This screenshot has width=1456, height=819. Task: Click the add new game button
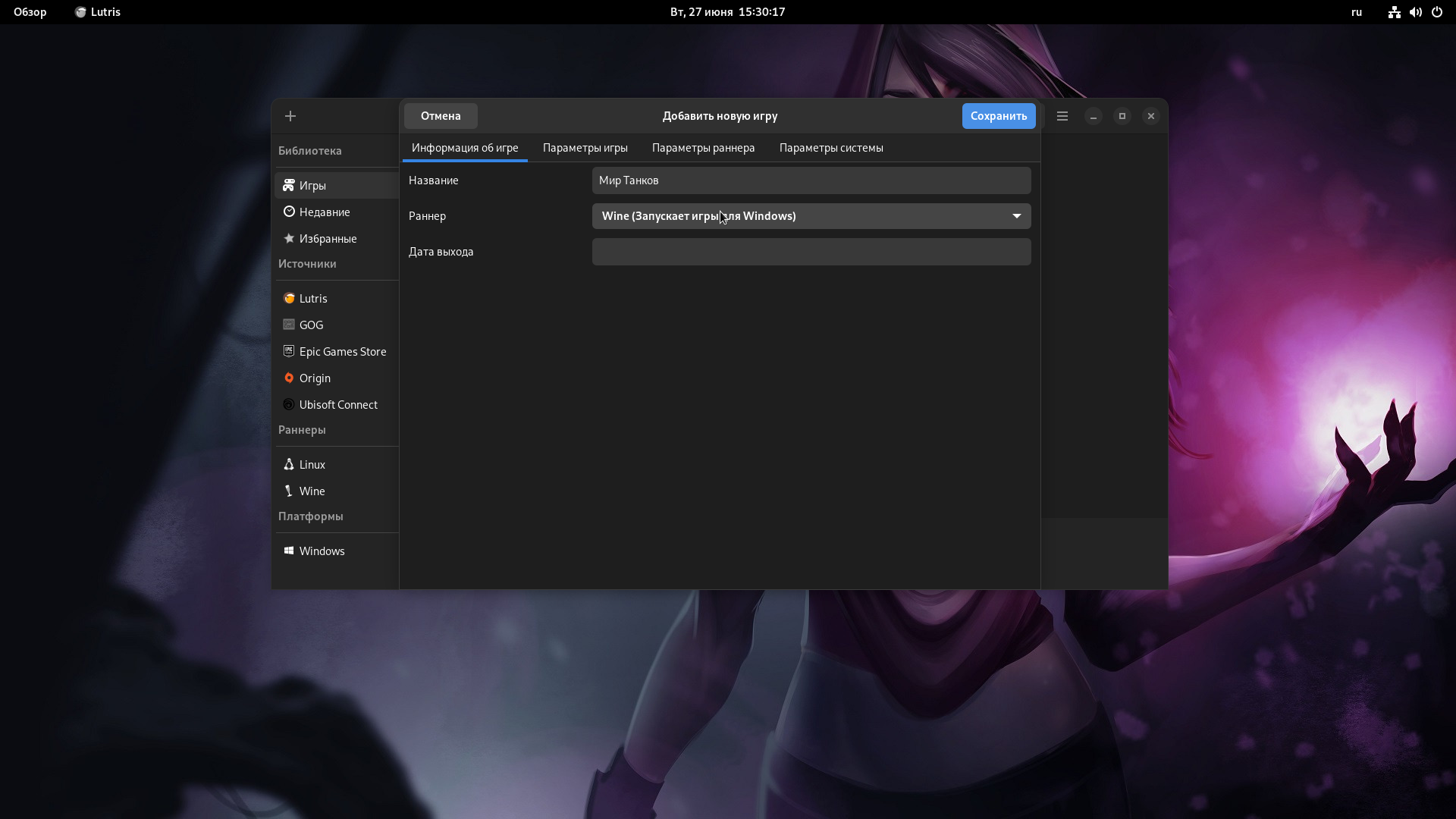pos(290,115)
